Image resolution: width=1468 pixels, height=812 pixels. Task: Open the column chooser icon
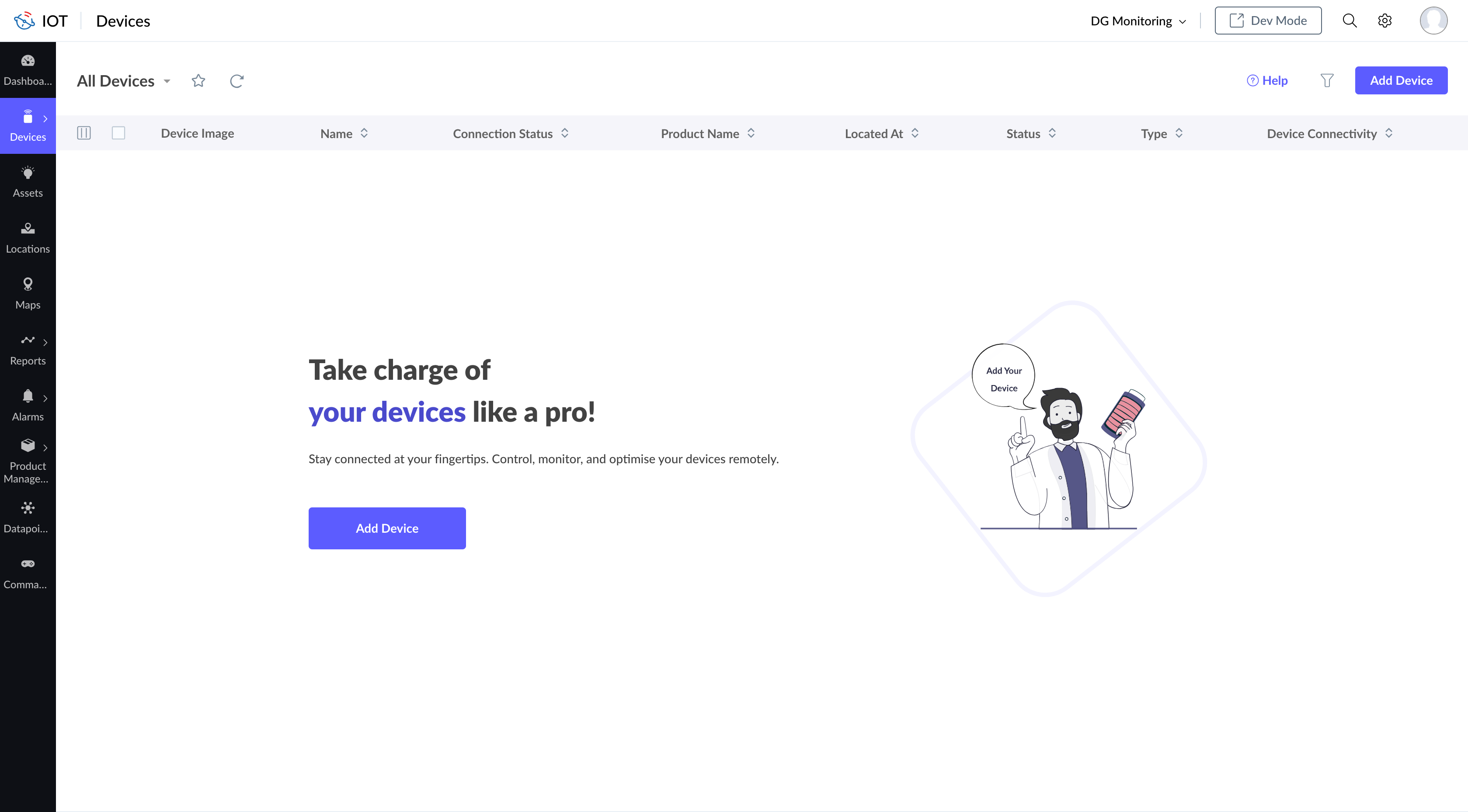[84, 133]
